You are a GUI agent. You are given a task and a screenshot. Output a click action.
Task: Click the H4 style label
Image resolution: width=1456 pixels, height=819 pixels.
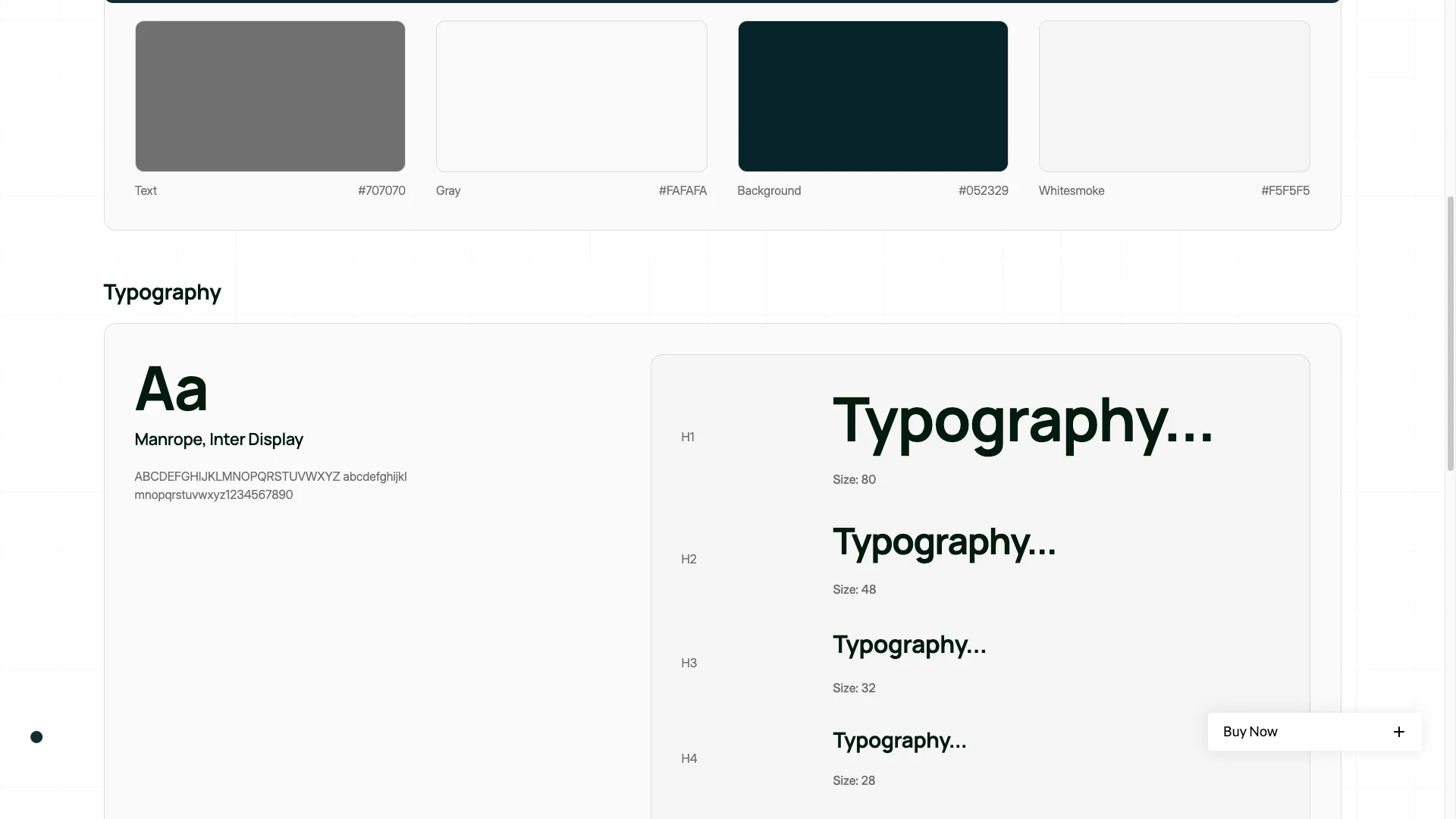pyautogui.click(x=689, y=758)
